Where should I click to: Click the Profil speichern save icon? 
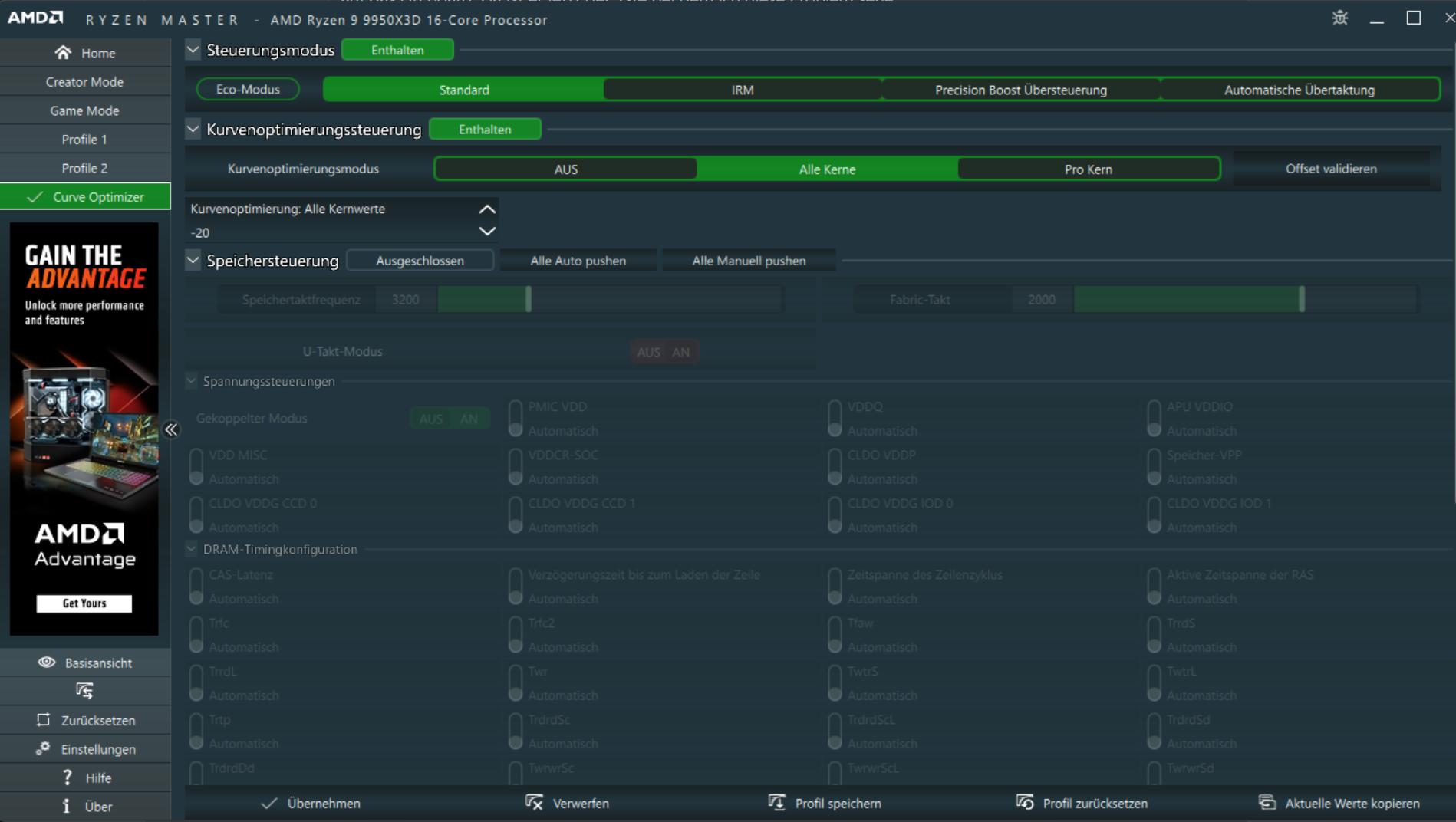click(776, 803)
